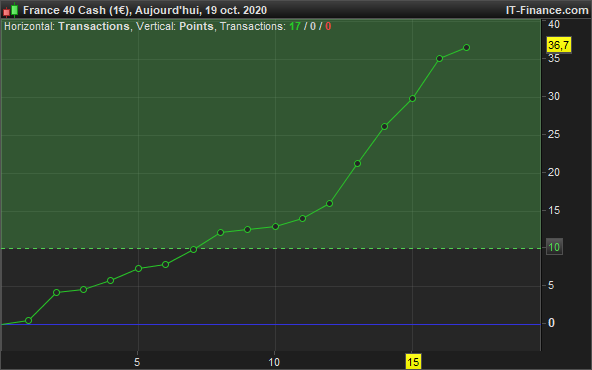Click the 35 label on vertical axis
Screen dimensions: 592x370
554,58
